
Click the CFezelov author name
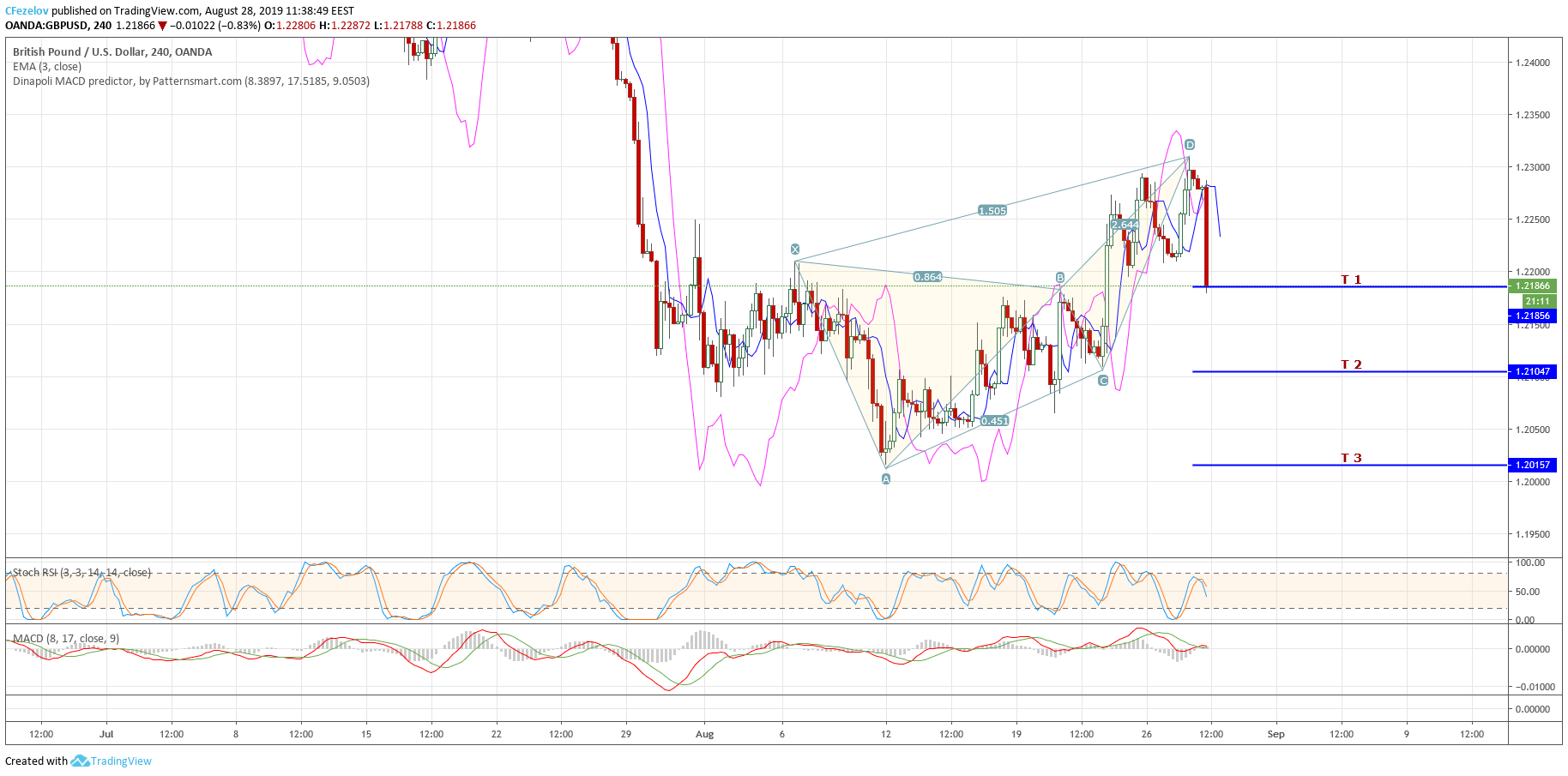click(x=27, y=11)
